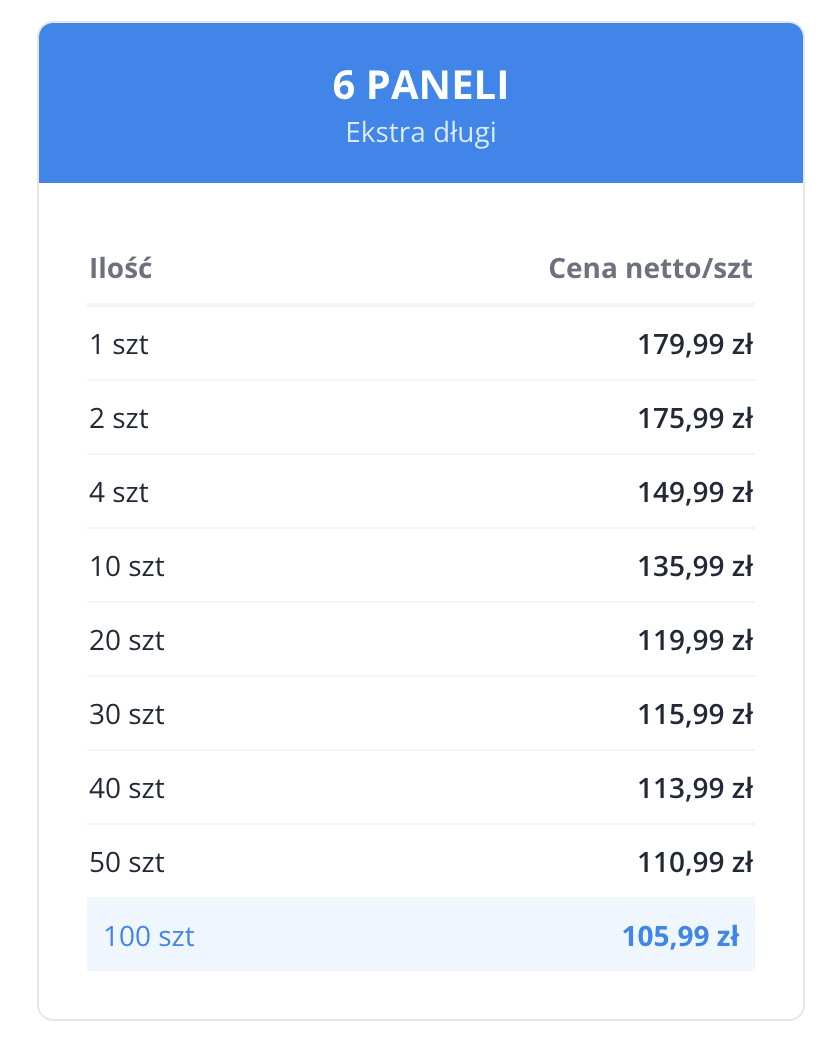This screenshot has width=822, height=1046.
Task: Select the 10 szt quantity row
Action: [x=127, y=567]
